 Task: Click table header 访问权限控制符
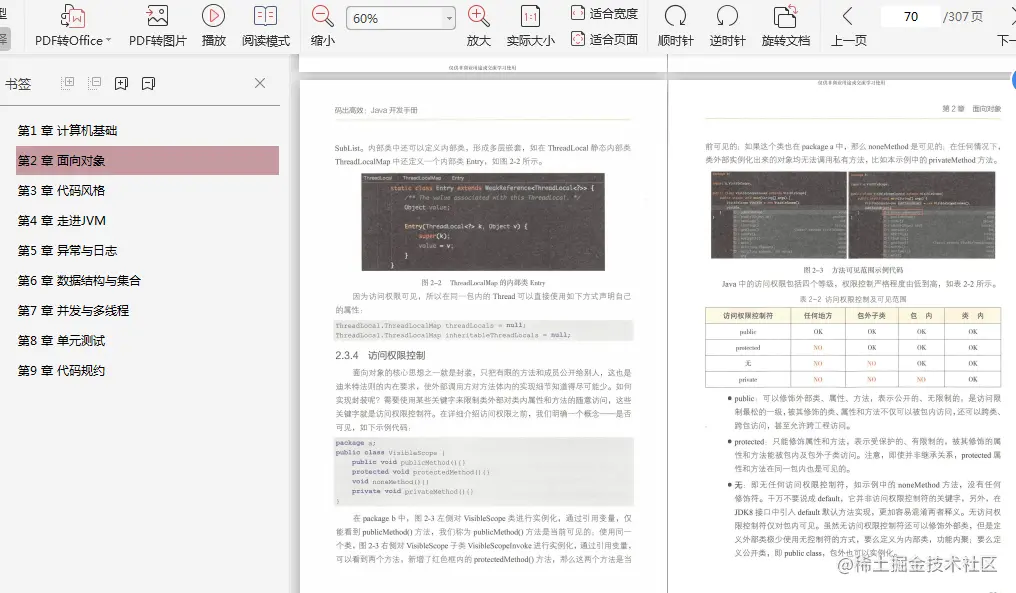(x=748, y=316)
